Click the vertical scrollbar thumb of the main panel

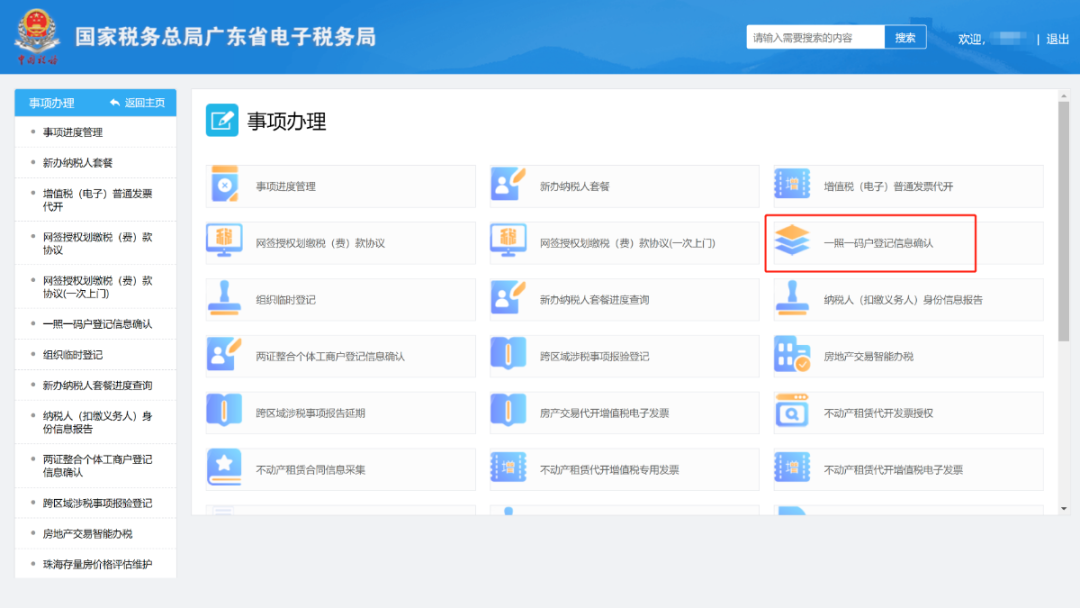coord(1064,220)
